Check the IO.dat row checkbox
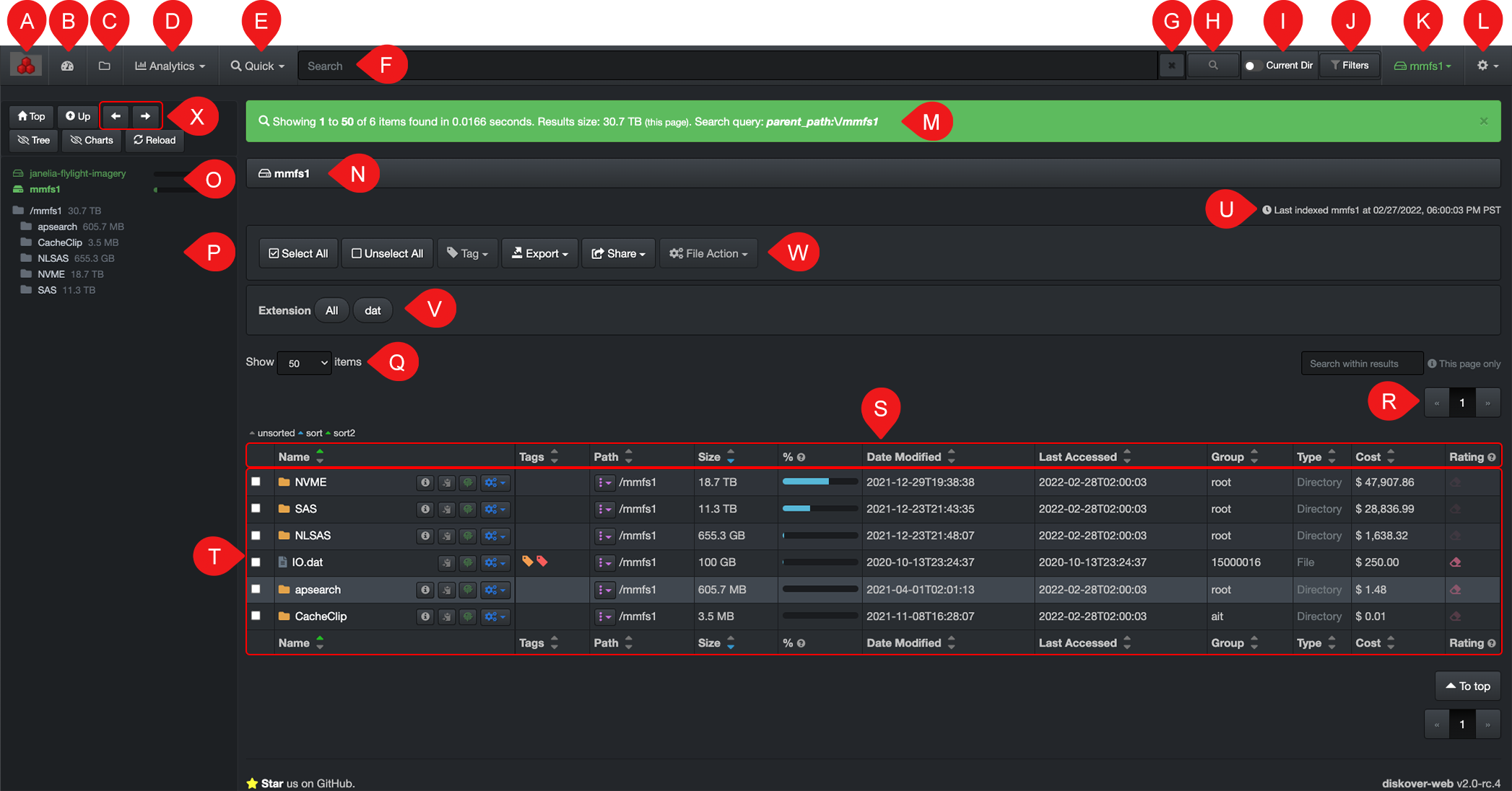1512x791 pixels. (x=256, y=562)
